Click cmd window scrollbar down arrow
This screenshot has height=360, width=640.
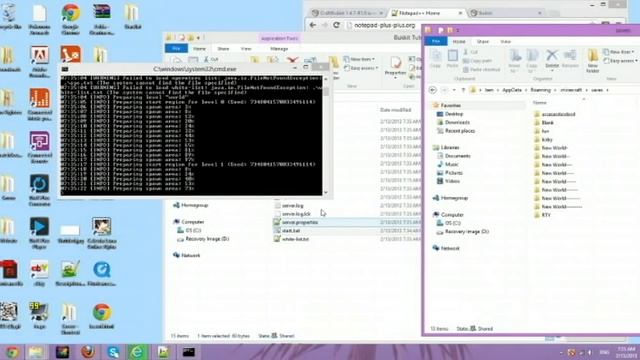(326, 192)
